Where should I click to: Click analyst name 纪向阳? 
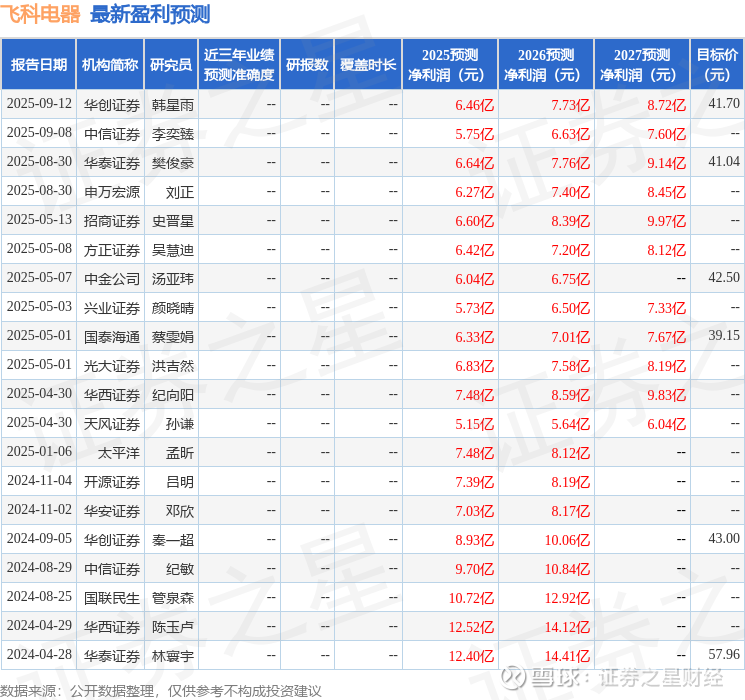tap(172, 395)
